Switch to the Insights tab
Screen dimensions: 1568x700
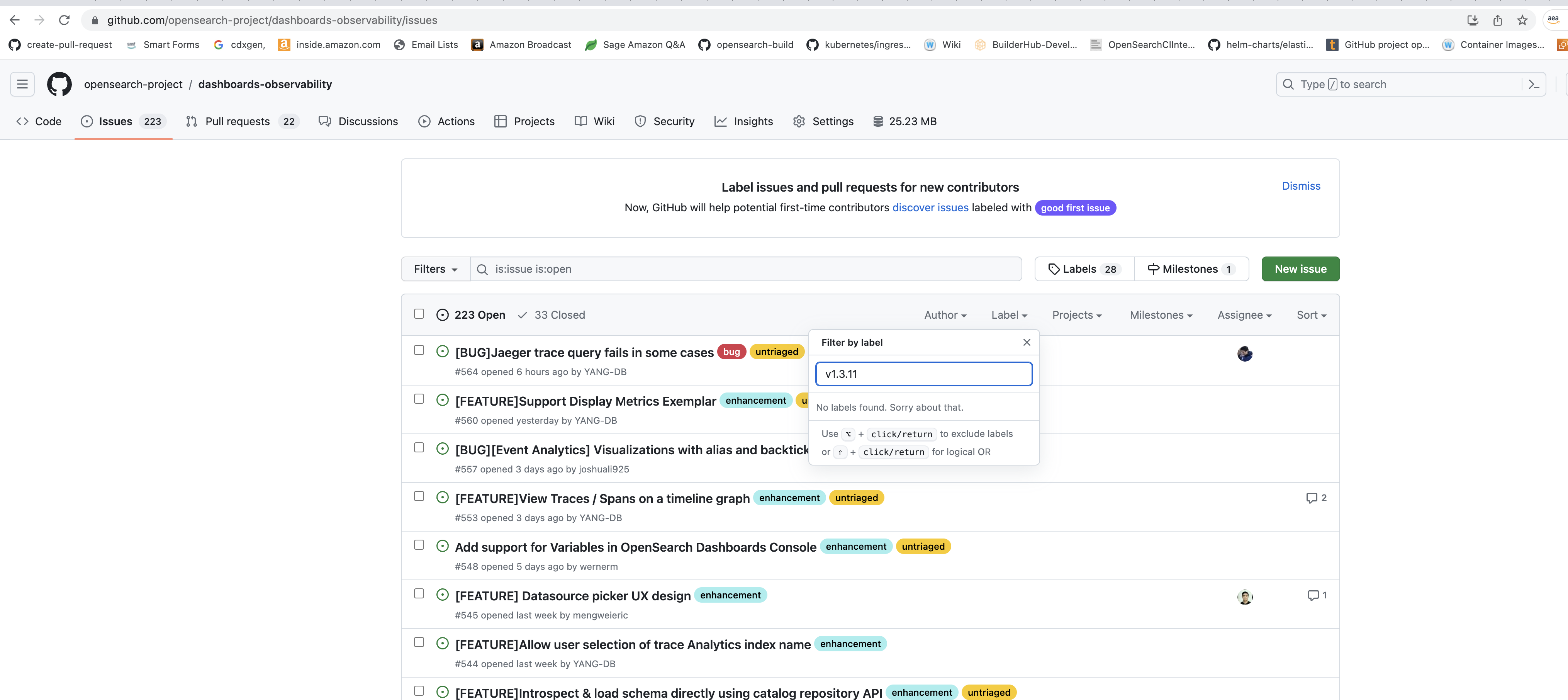744,121
